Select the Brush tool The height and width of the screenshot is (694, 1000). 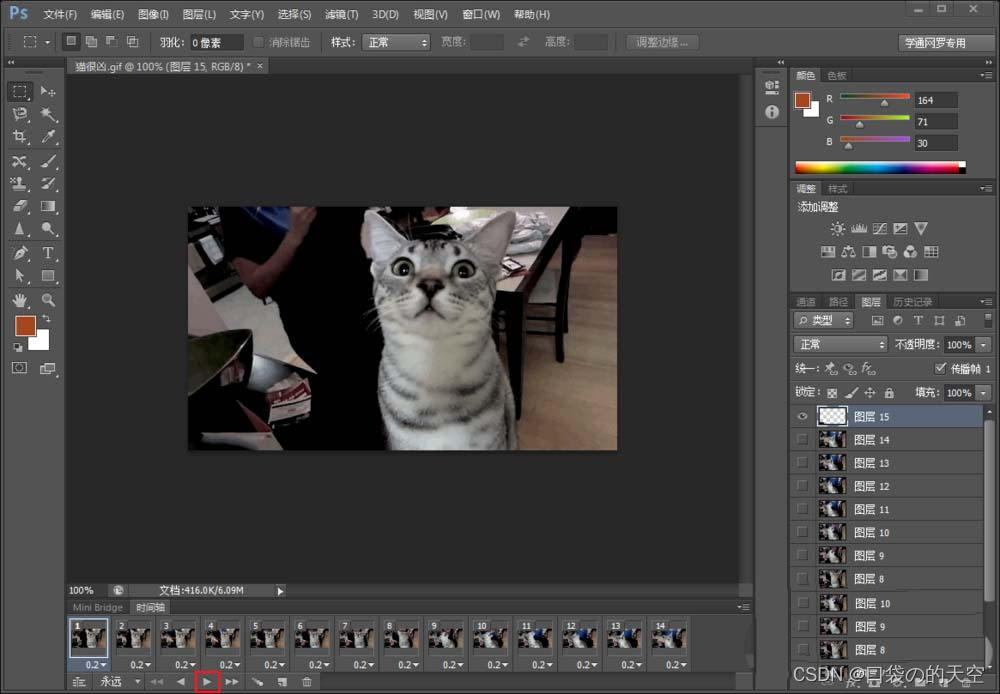48,161
